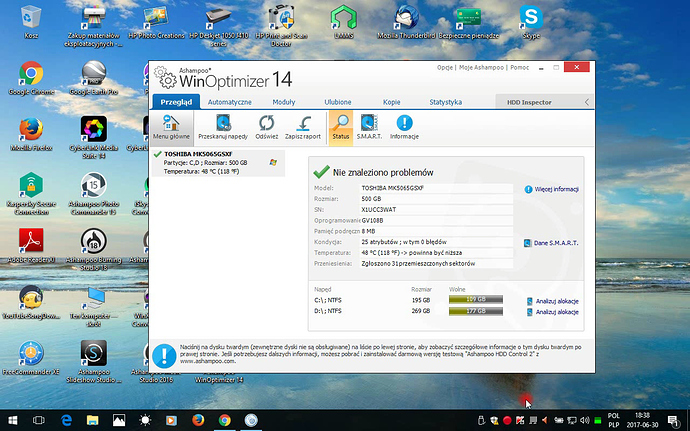Viewport: 690px width, 431px height.
Task: Open Dane S.M.A.R.T. link
Action: 551,243
